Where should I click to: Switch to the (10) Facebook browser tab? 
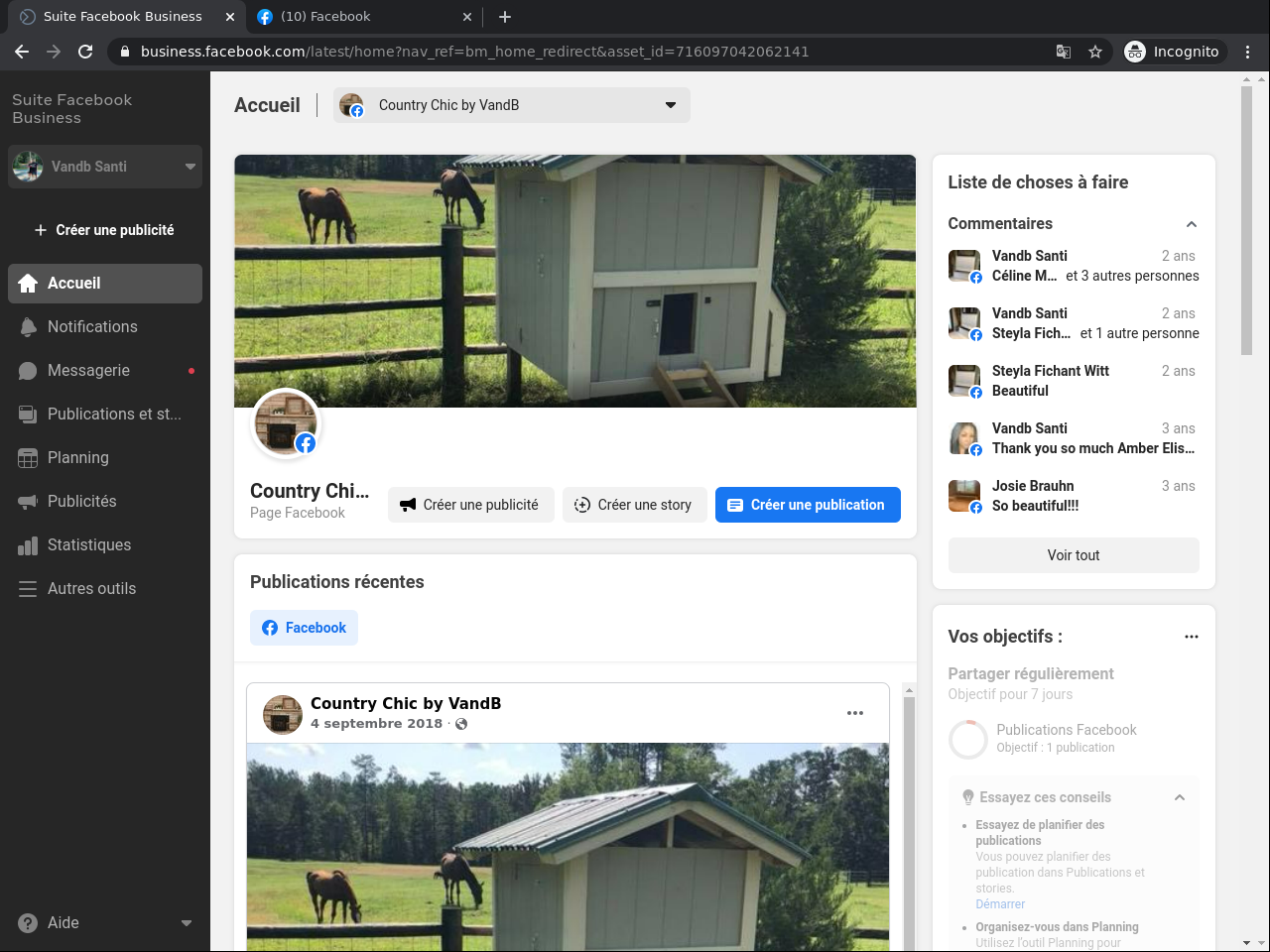point(362,17)
